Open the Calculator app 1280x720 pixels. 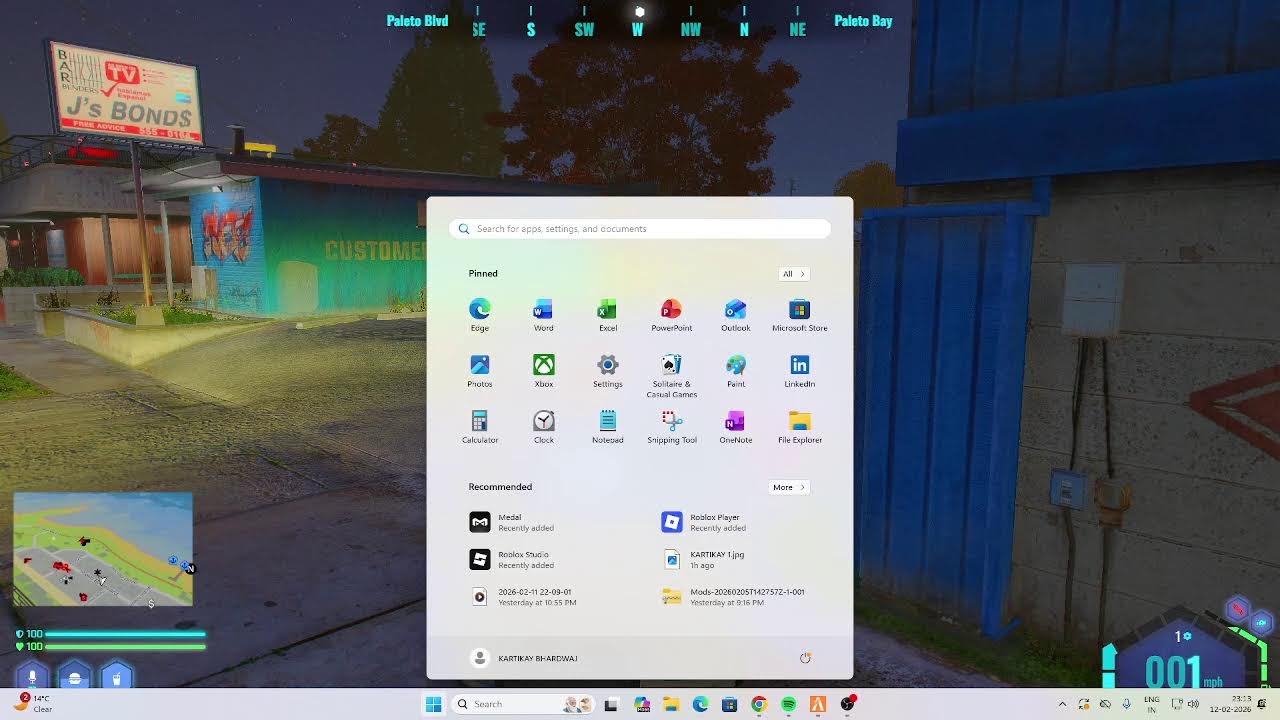point(480,427)
